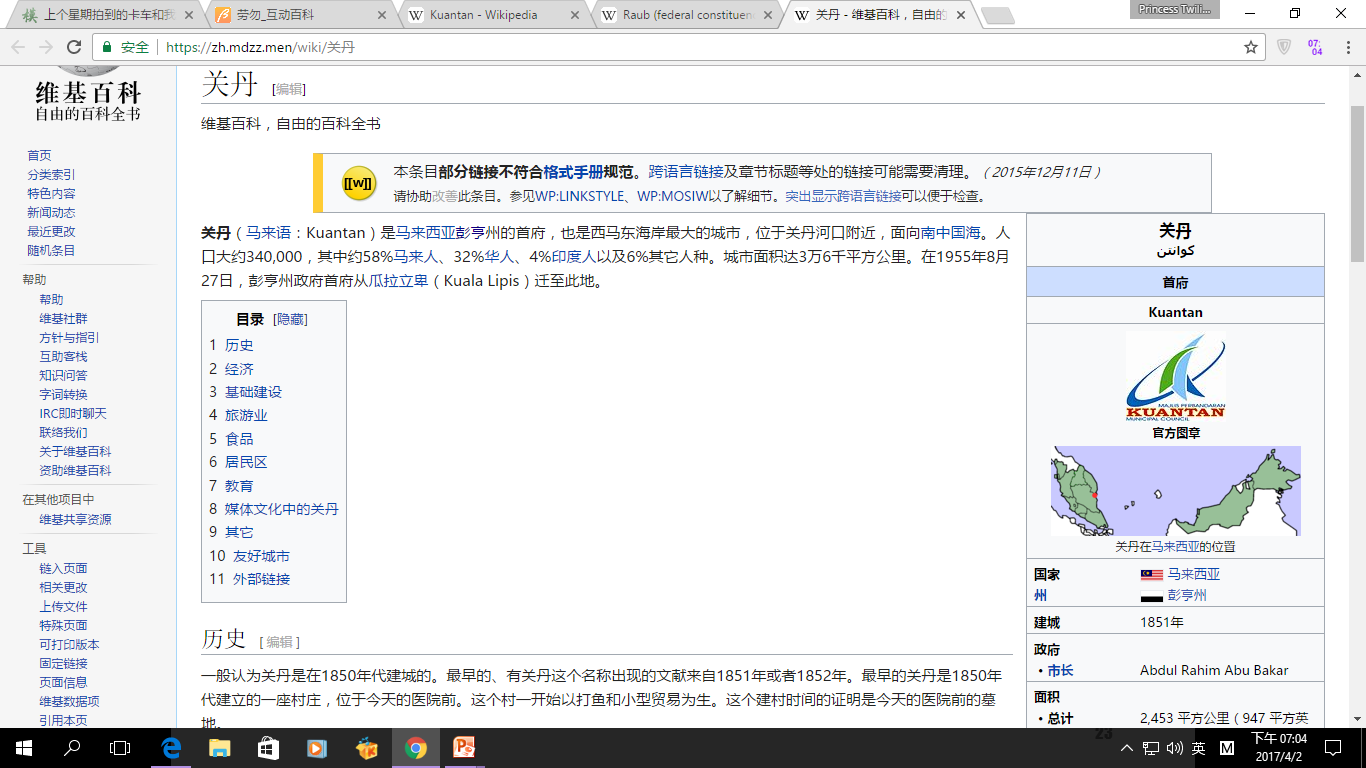This screenshot has width=1366, height=768.
Task: Toggle the 英 input language indicator
Action: coord(1198,747)
